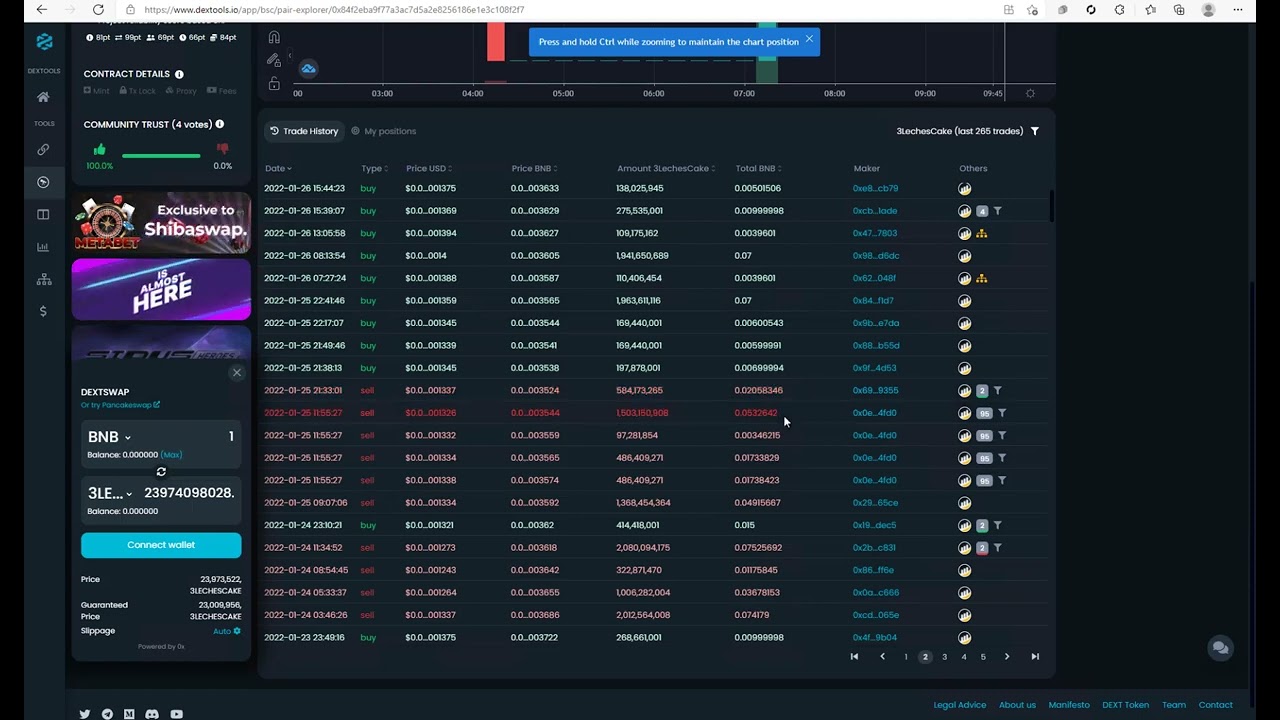Swap the BNB and token direction arrows
1280x720 pixels.
[161, 472]
